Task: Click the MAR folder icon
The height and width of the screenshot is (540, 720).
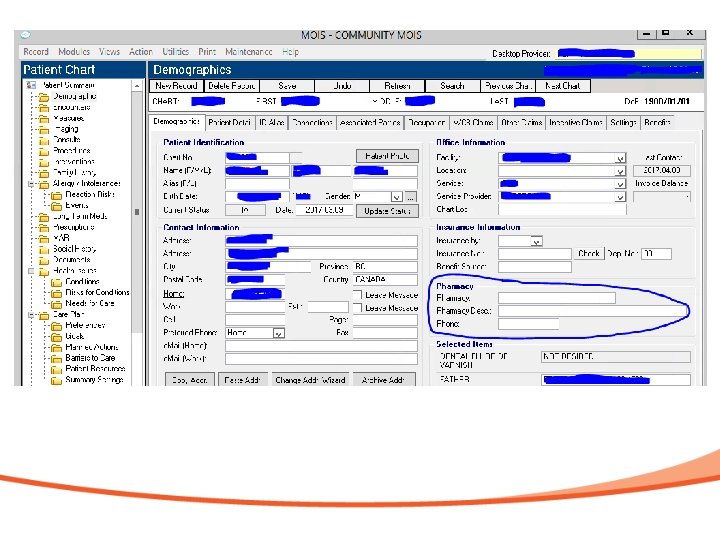Action: (44, 239)
